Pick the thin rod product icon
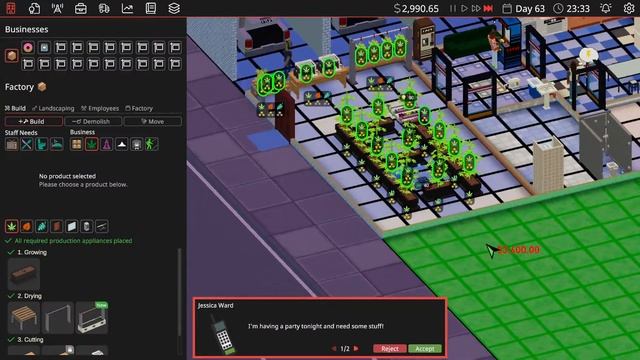This screenshot has width=640, height=360. click(x=102, y=226)
